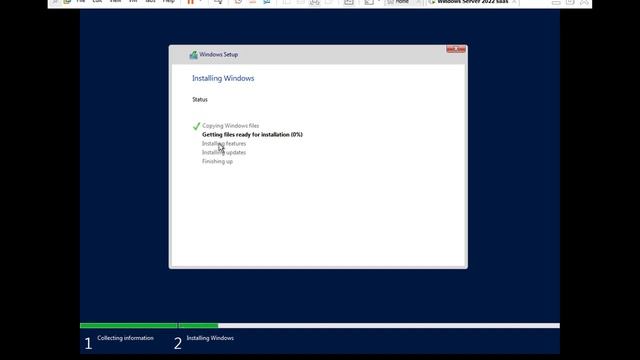Screen dimensions: 640x360
Task: Select 'Copying Windows files' status line
Action: pos(230,126)
